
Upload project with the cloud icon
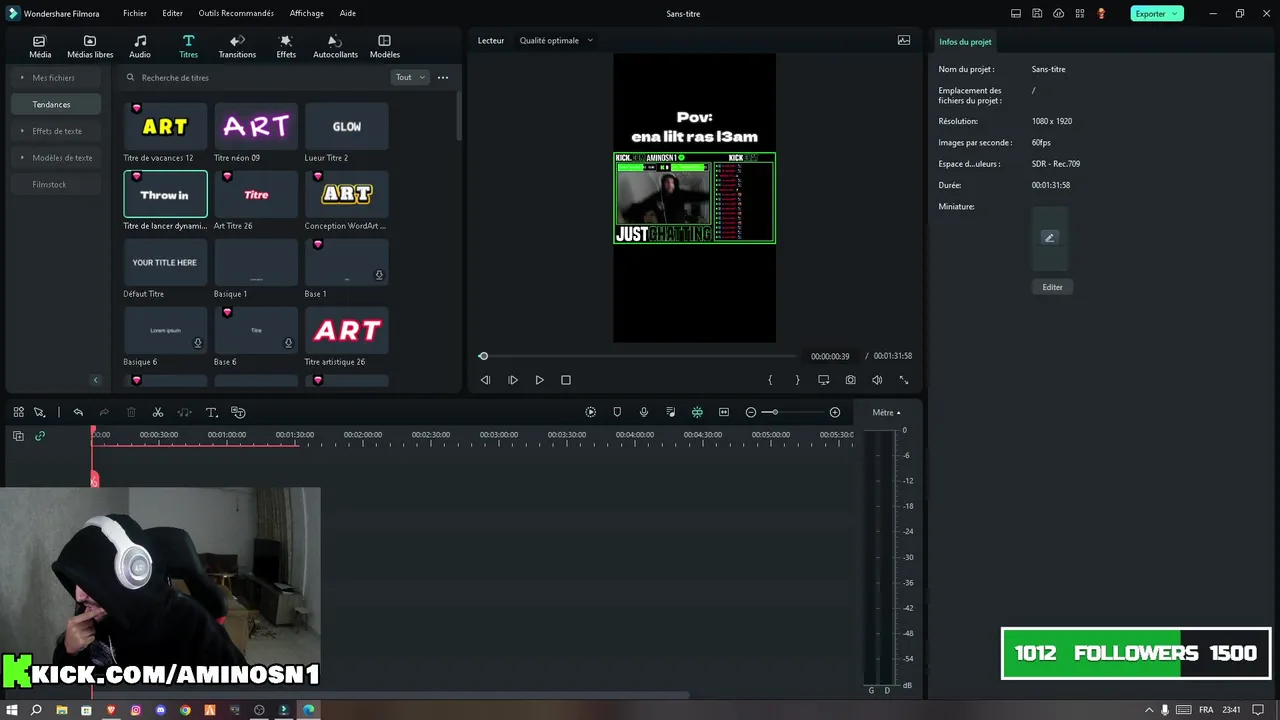1058,13
